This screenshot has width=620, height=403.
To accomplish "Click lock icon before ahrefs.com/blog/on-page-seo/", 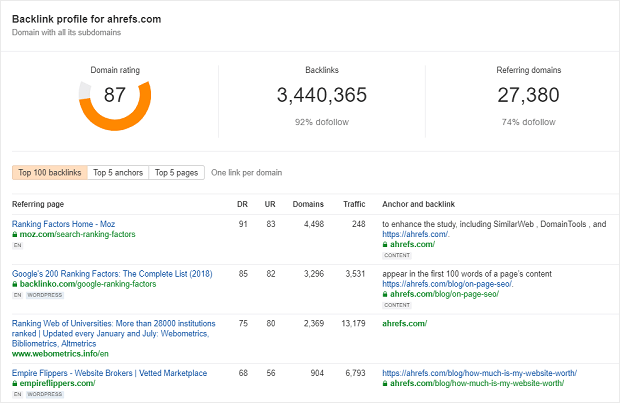I will (385, 294).
